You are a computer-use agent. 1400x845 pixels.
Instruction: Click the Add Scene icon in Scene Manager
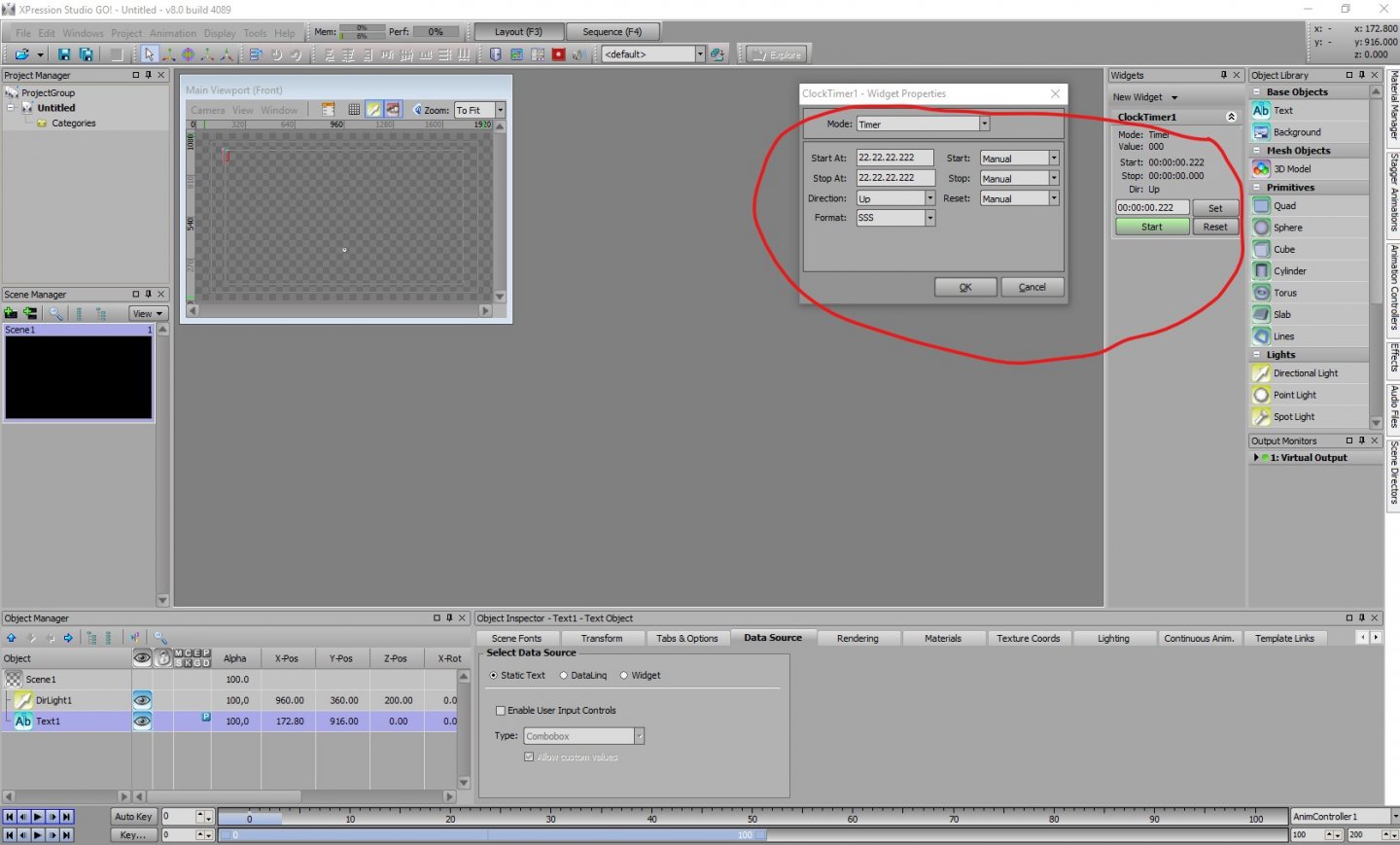[x=11, y=313]
